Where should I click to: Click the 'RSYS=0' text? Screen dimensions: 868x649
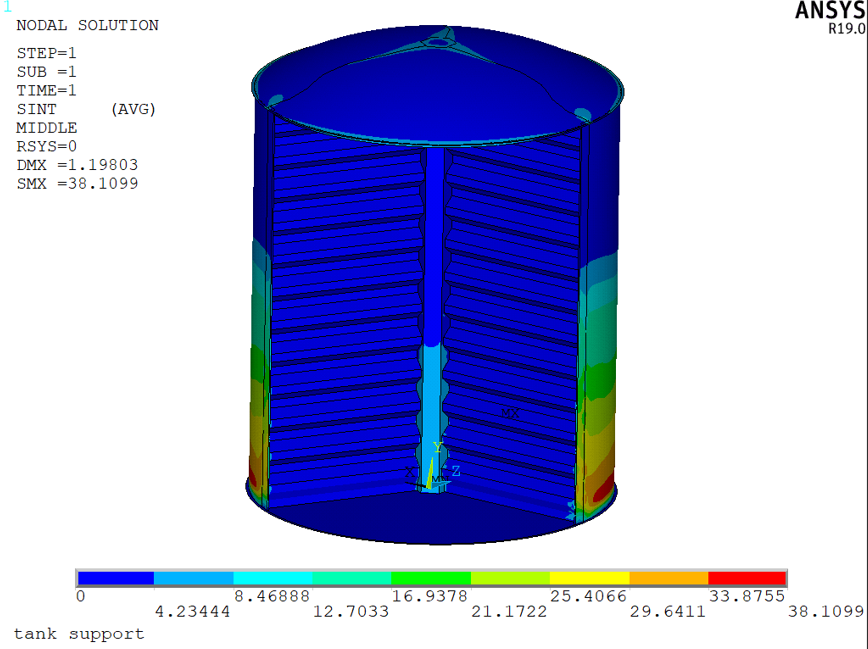tap(46, 146)
